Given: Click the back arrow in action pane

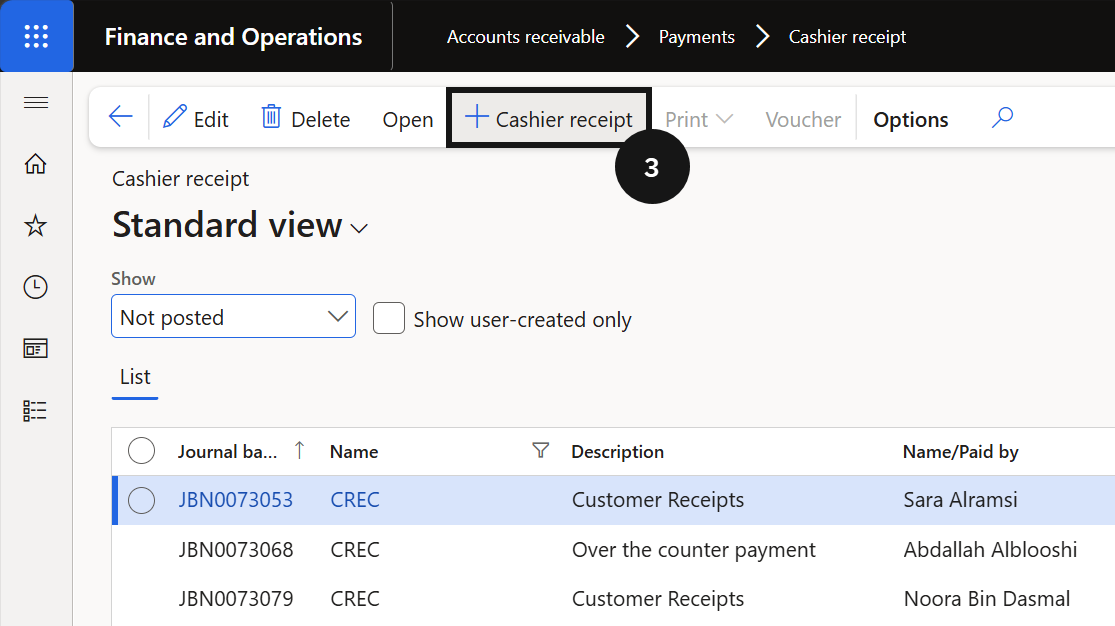Looking at the screenshot, I should coord(120,117).
